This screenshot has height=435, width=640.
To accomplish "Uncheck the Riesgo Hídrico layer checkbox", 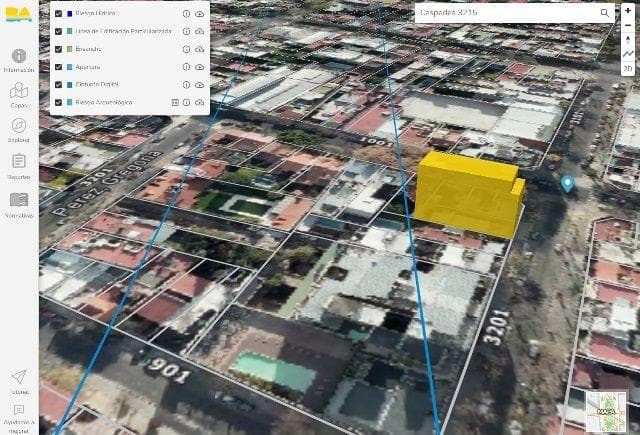I will coord(59,15).
